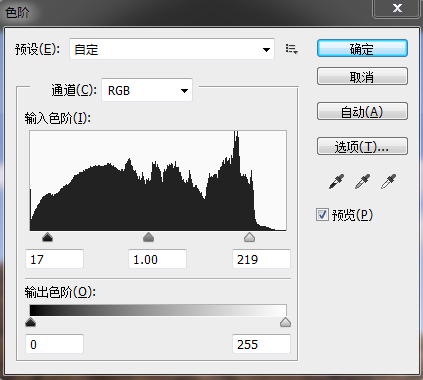Click the output white slider handle

[x=285, y=322]
